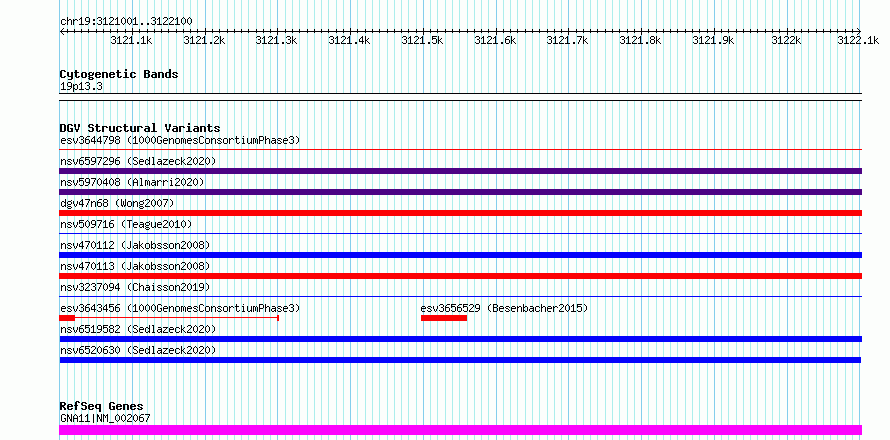
Task: Click the 3121.5k ruler position
Action: point(422,40)
